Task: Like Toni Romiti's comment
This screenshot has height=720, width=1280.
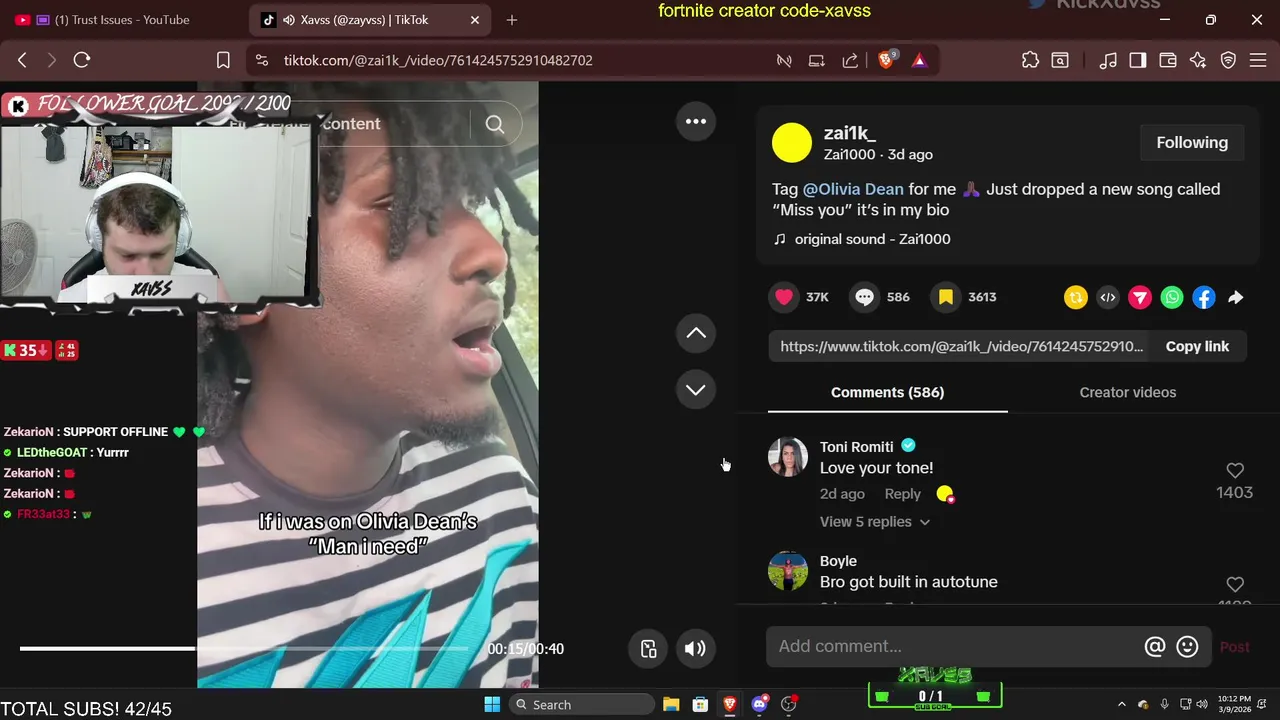Action: click(1235, 470)
